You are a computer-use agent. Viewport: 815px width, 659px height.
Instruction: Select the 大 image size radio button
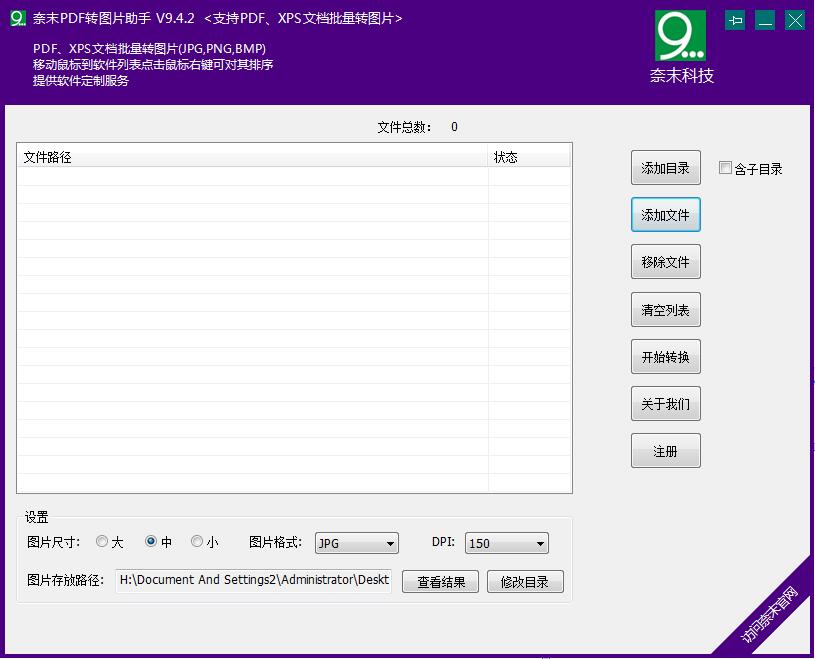click(x=102, y=542)
